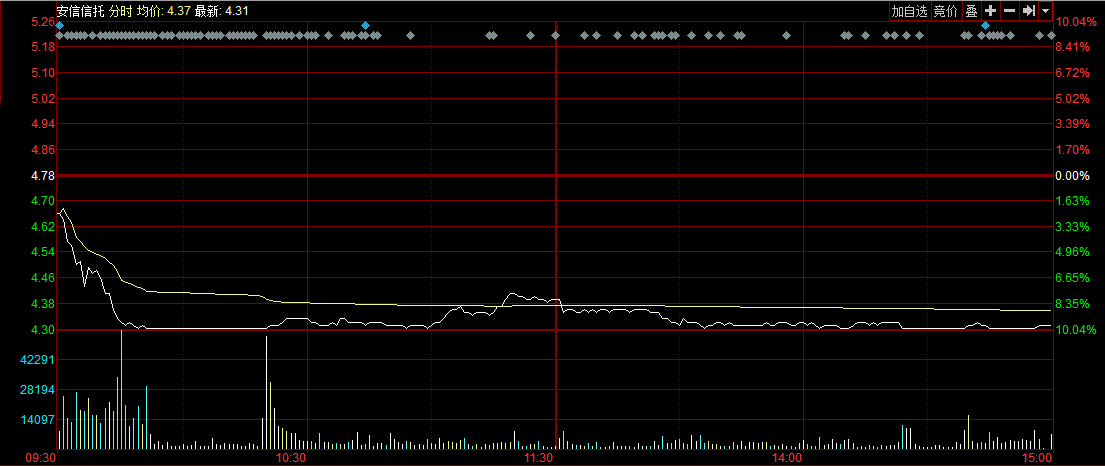Click the gray diamond on the 11:30 line
The height and width of the screenshot is (466, 1105).
pos(555,35)
